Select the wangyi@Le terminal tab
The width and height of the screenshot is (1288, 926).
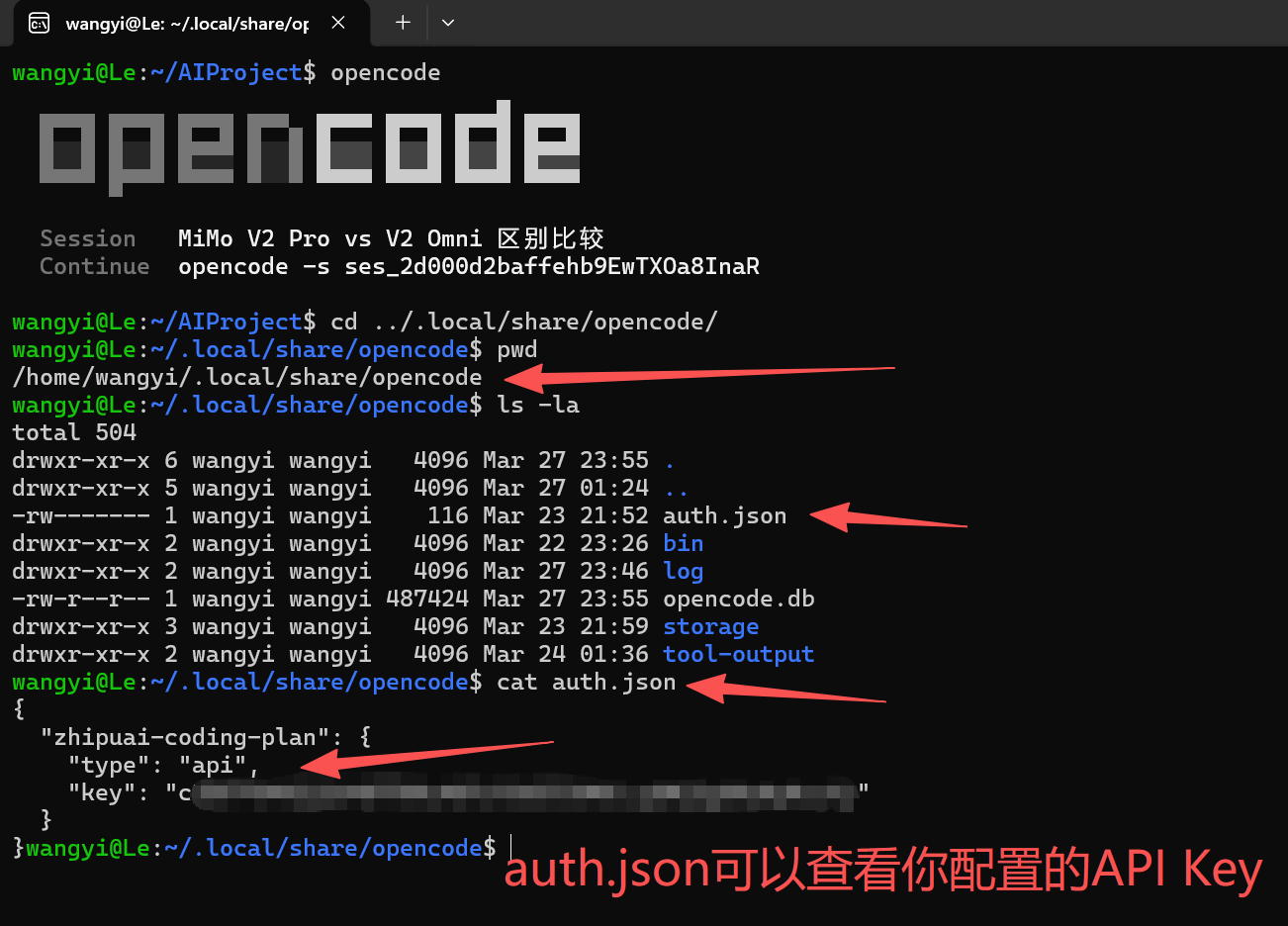(188, 22)
